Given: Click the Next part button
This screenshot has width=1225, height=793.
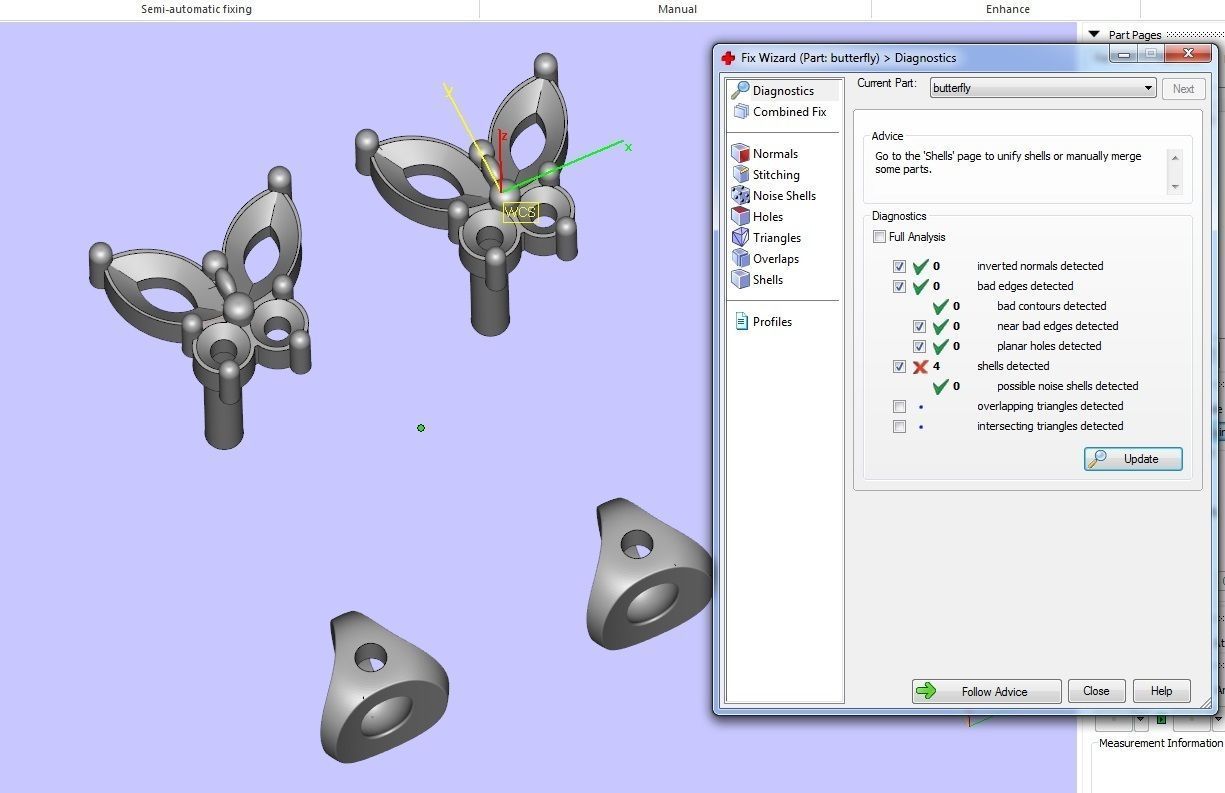Looking at the screenshot, I should coord(1183,88).
